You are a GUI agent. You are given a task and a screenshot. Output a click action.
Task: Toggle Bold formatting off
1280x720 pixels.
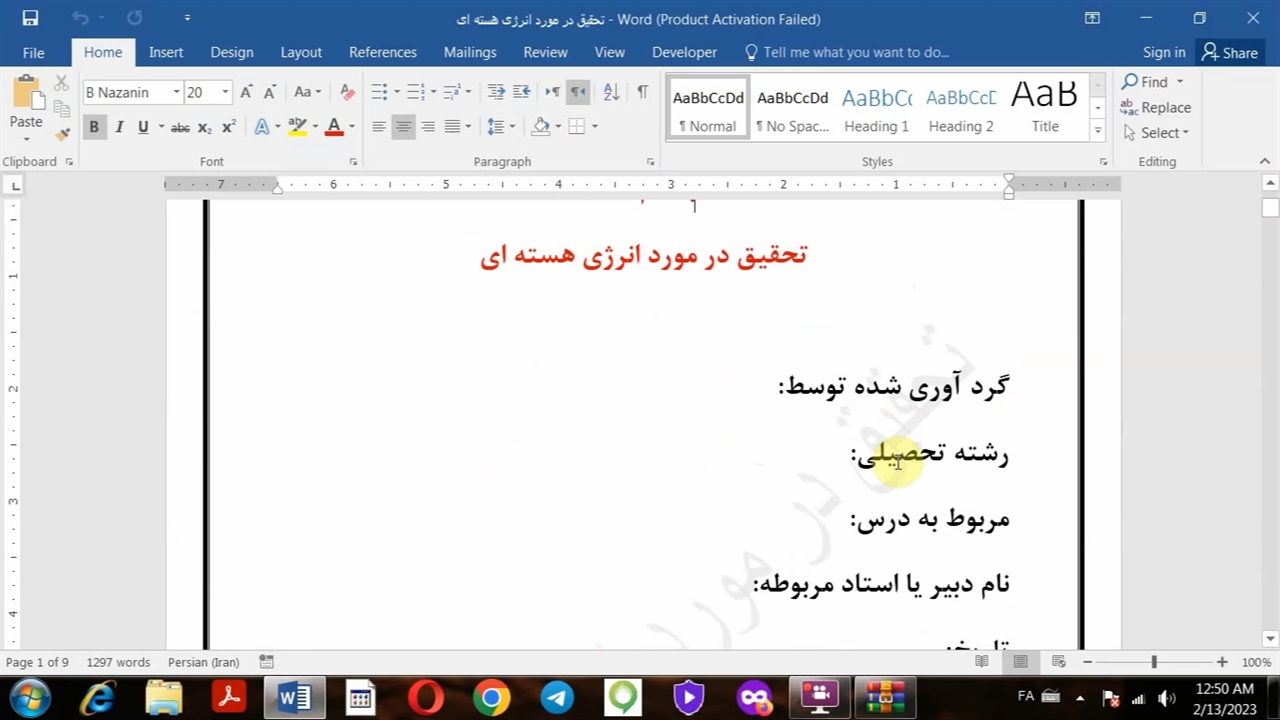[94, 127]
